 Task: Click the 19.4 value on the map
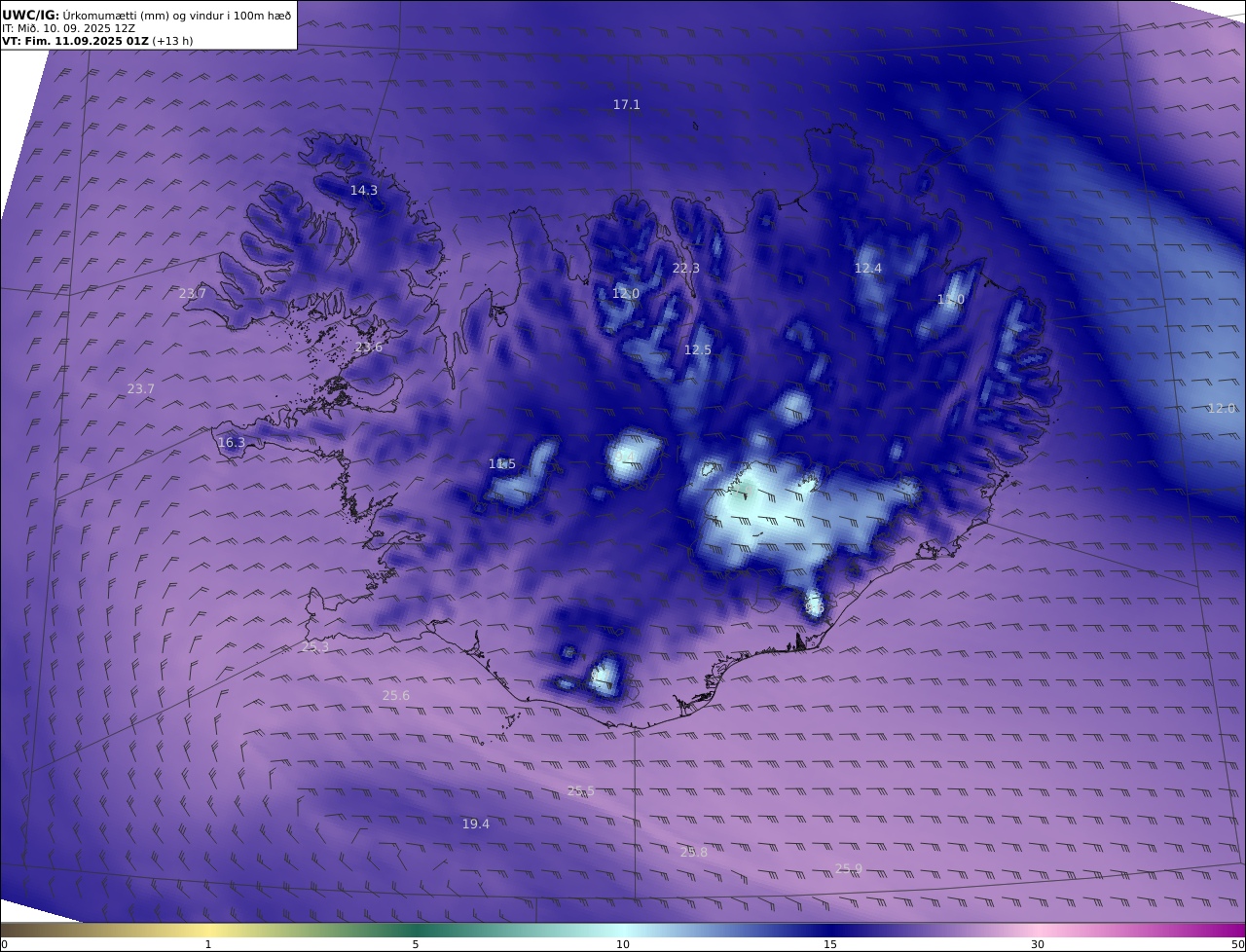tap(476, 824)
